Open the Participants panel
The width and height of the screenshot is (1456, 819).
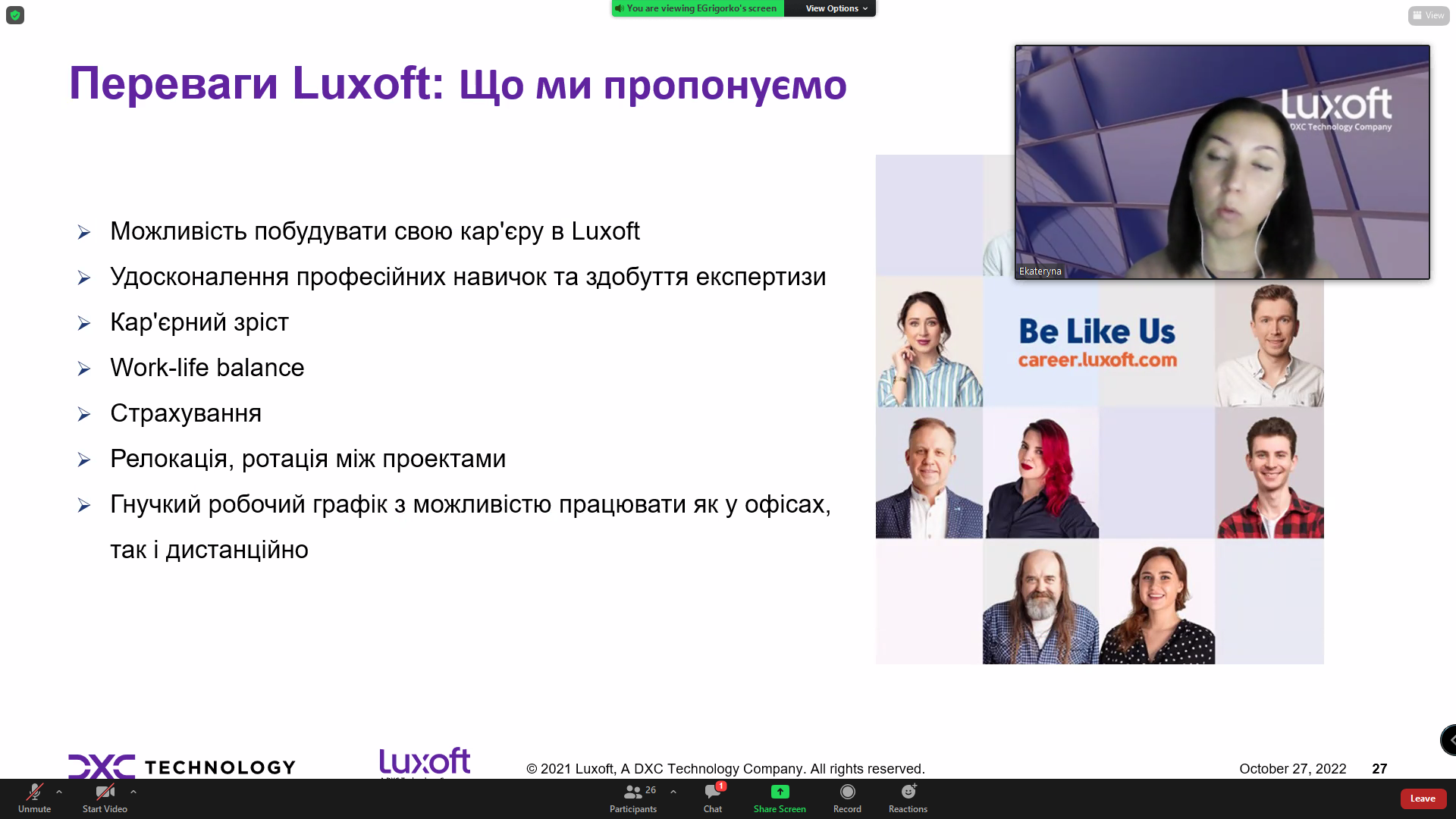634,799
